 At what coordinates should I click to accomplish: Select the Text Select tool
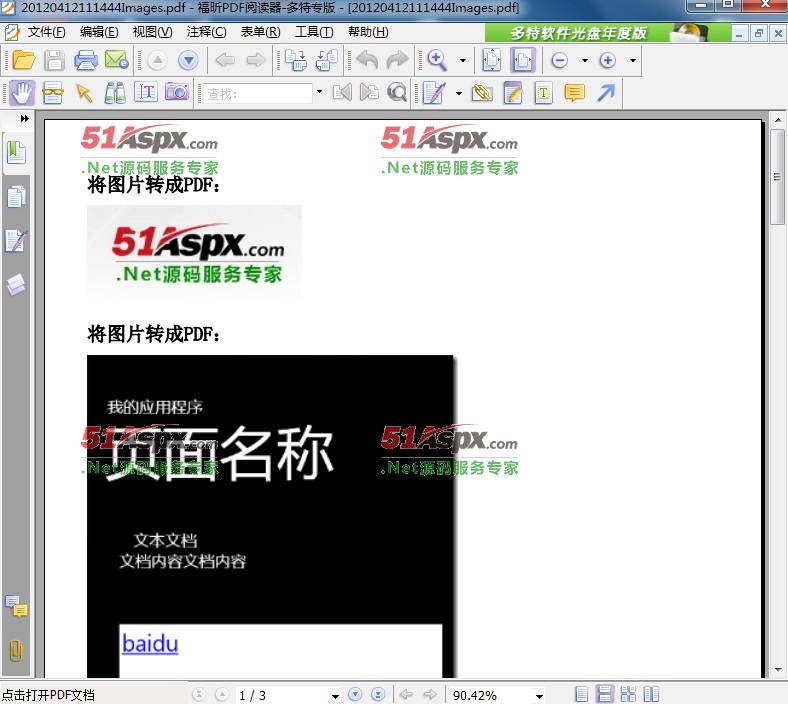coord(146,93)
